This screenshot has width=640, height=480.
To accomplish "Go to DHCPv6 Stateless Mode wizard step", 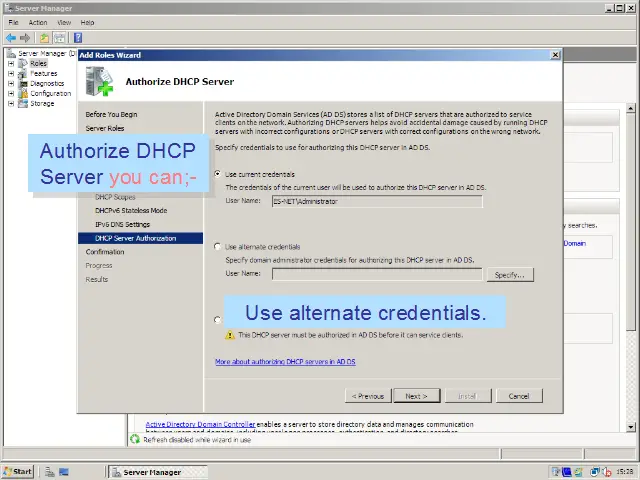I will tap(131, 211).
